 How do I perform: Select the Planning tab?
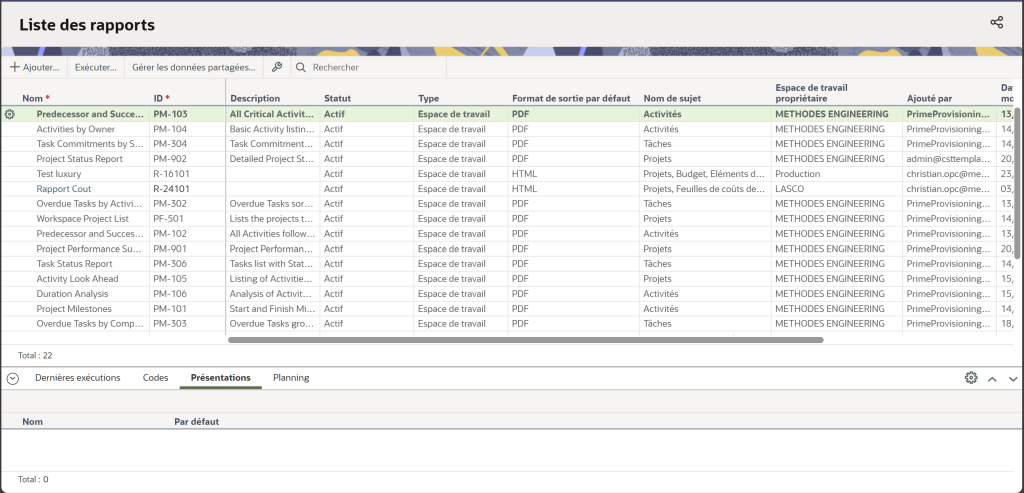pos(291,378)
